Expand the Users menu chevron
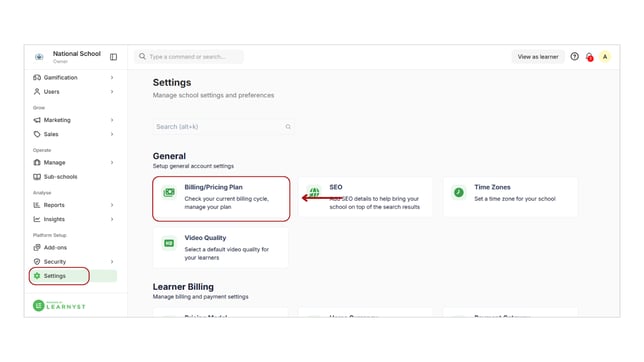 [x=112, y=92]
